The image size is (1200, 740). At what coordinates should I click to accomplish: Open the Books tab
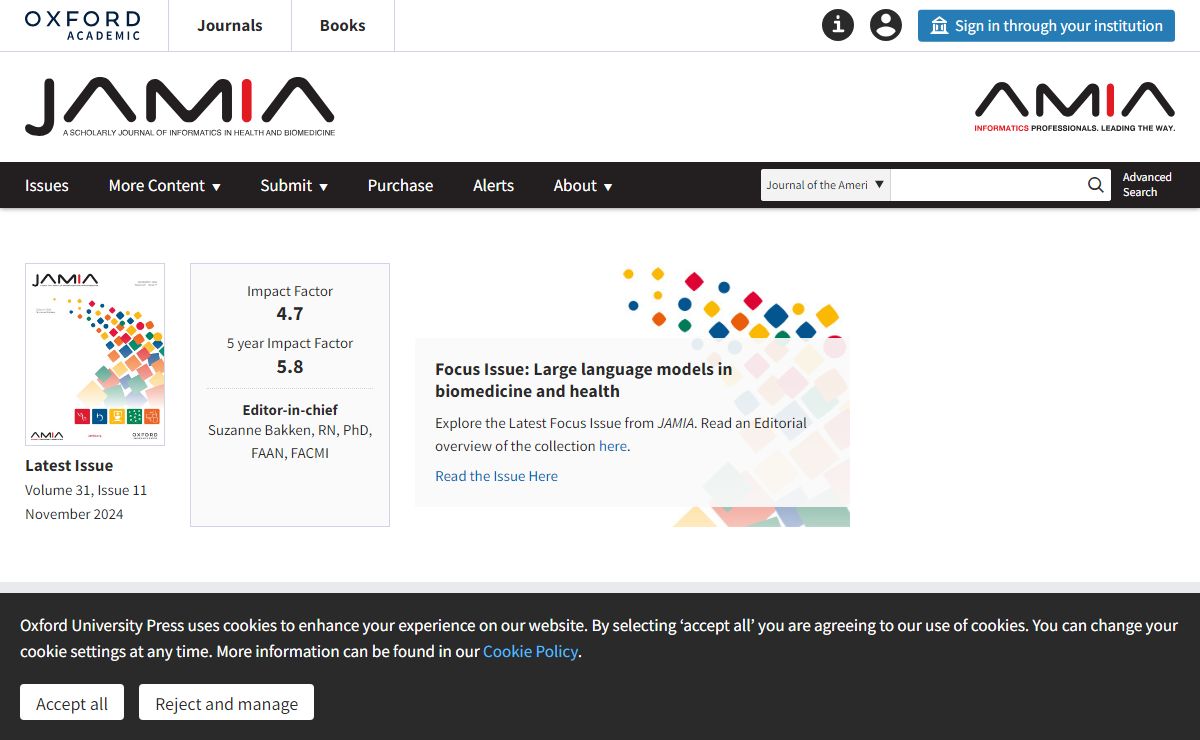point(343,26)
